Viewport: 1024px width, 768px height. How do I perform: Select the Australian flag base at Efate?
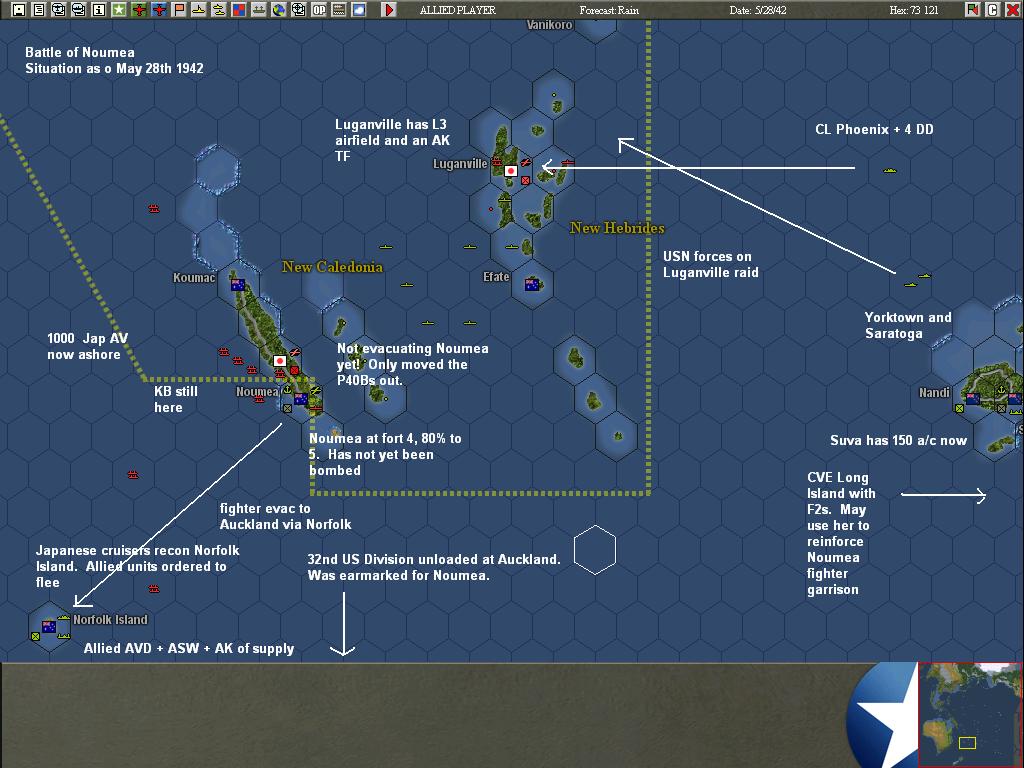[532, 285]
